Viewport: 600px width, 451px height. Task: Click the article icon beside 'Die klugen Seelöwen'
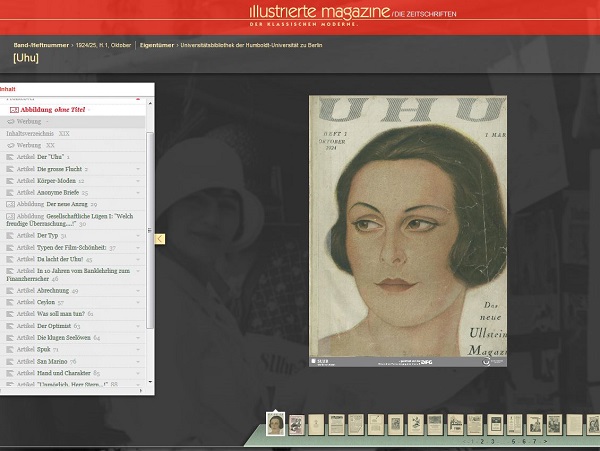[10, 338]
